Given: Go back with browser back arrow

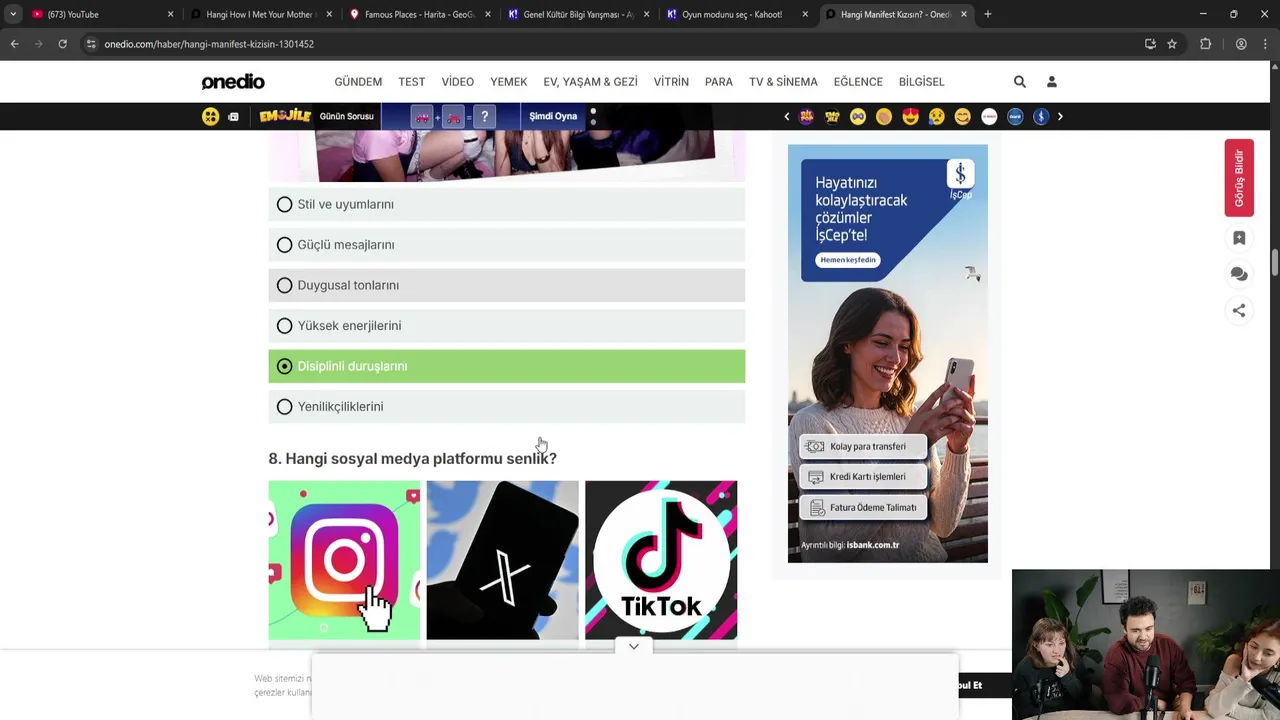Looking at the screenshot, I should pos(14,44).
